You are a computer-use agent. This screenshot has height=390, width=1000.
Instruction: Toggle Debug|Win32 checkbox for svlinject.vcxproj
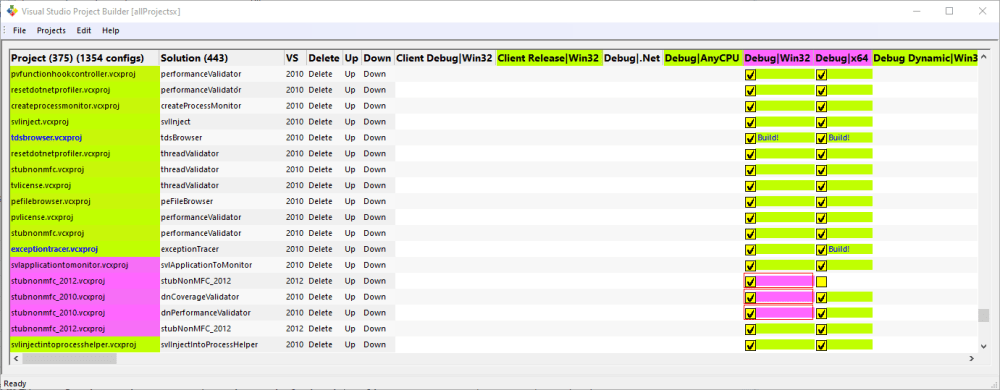750,122
